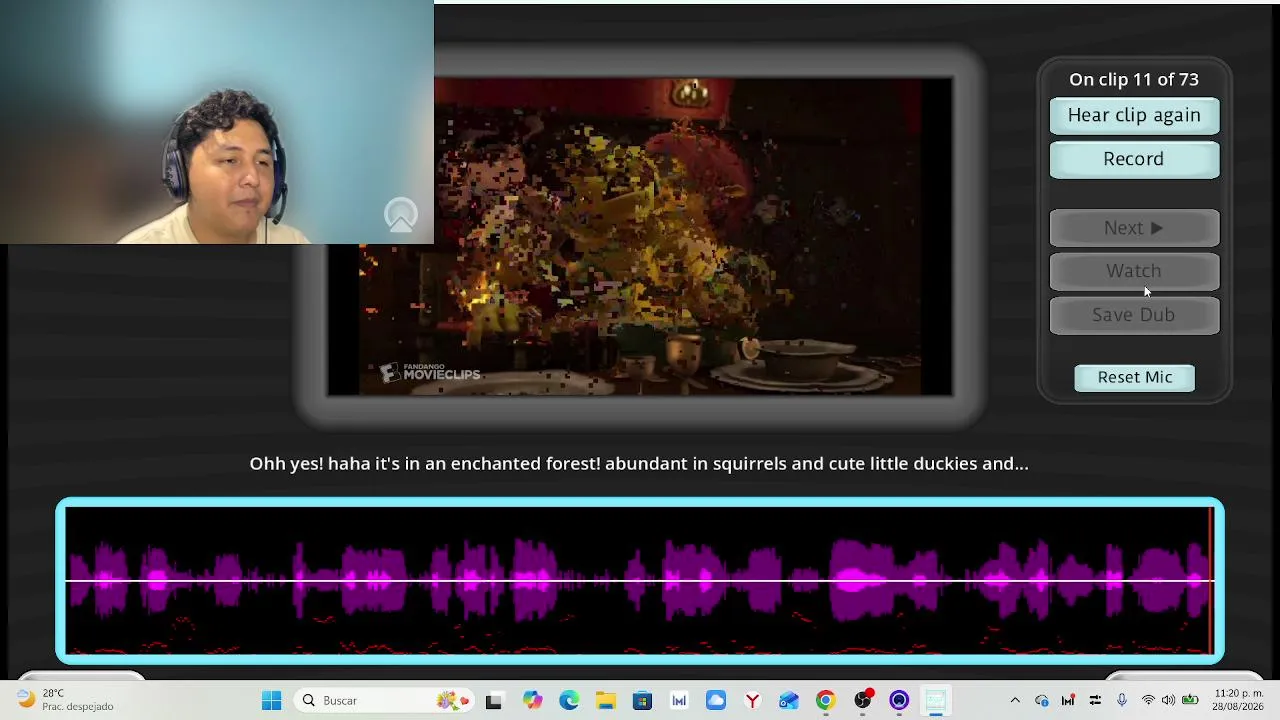The width and height of the screenshot is (1280, 720).
Task: Open Task View from the taskbar
Action: 494,701
